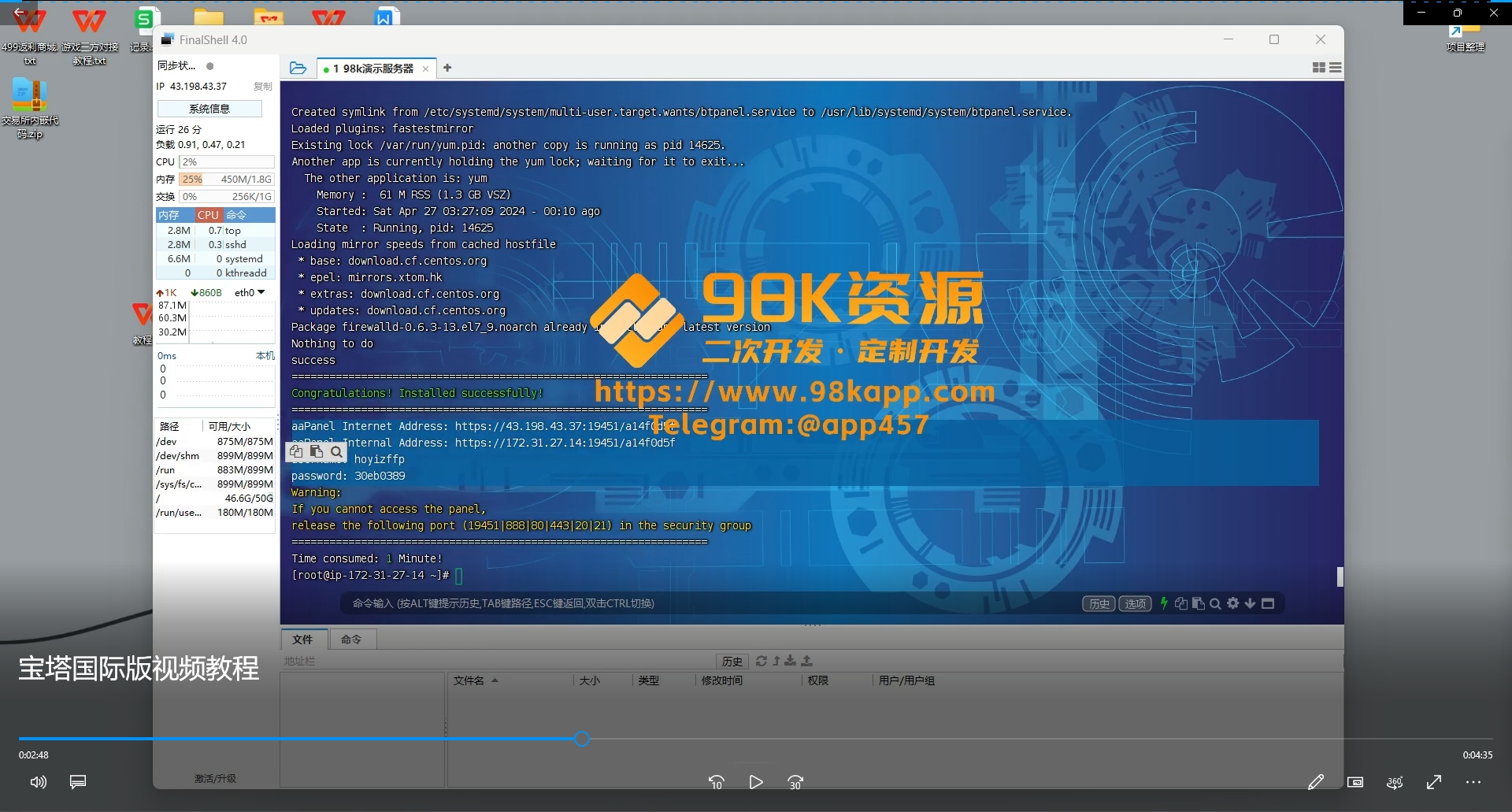Viewport: 1512px width, 812px height.
Task: Enter mini player view mode
Action: point(1355,782)
